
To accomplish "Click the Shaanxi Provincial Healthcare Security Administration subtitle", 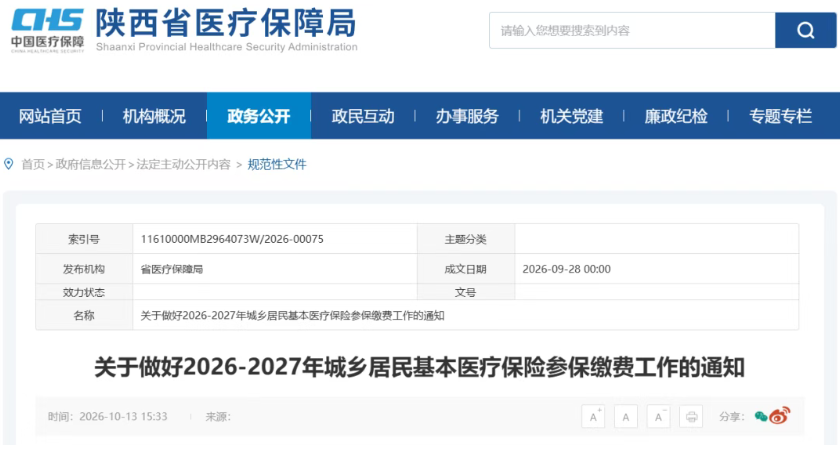I will click(227, 47).
